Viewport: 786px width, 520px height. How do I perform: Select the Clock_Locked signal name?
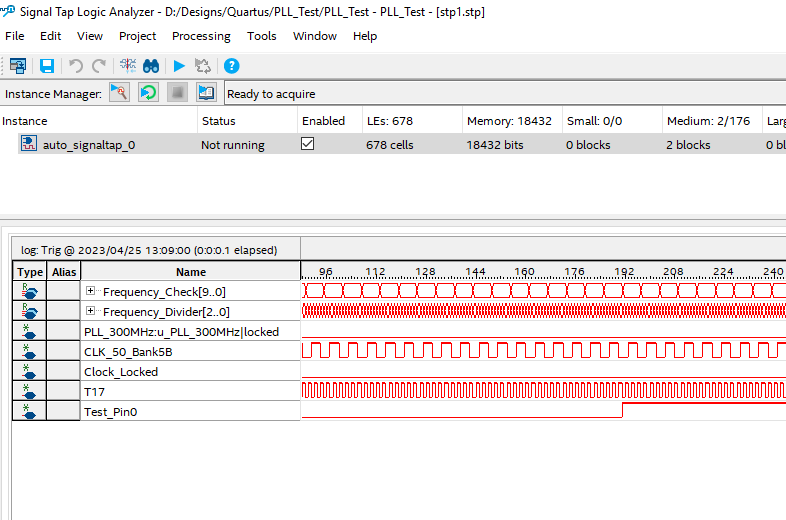(x=121, y=372)
